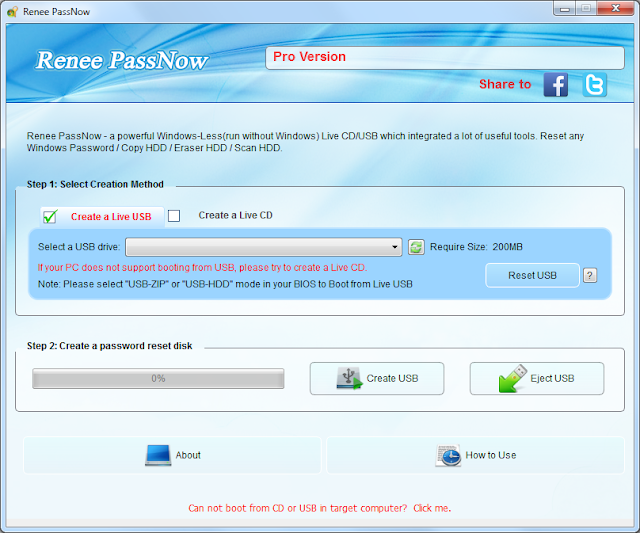Click the 'Step 1: Select Creation Method' heading

pyautogui.click(x=95, y=184)
